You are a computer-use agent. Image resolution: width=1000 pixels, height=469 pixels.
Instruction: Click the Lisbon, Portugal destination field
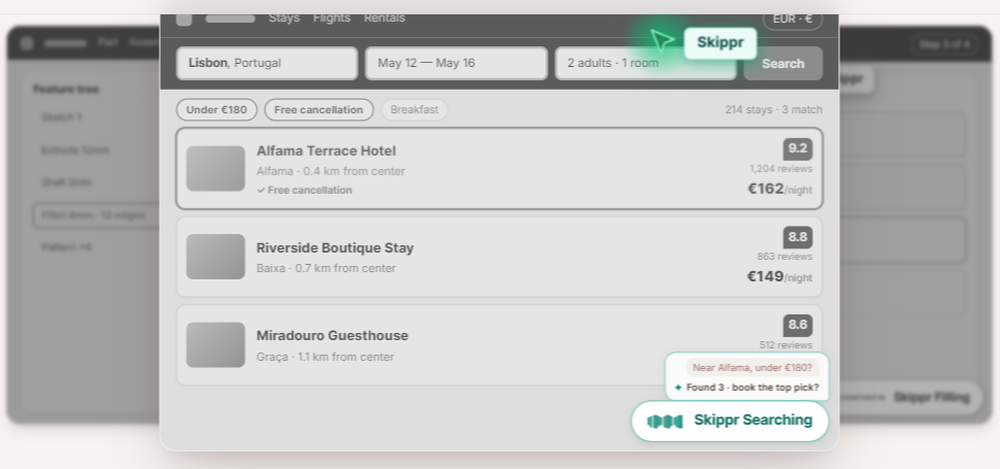[267, 63]
